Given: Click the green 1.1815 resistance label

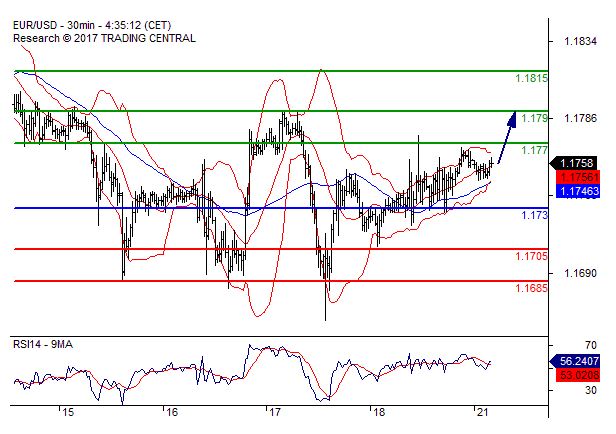Looking at the screenshot, I should (x=531, y=78).
